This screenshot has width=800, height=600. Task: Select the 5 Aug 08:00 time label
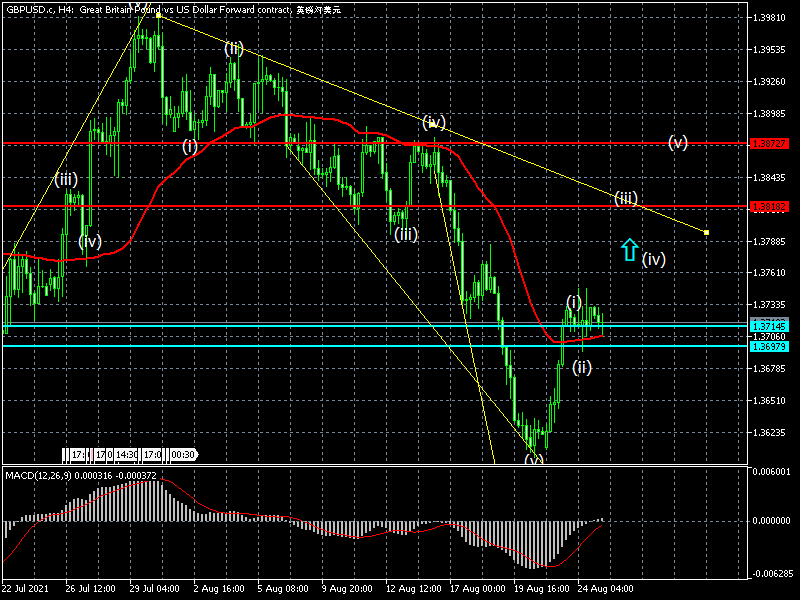[x=281, y=590]
